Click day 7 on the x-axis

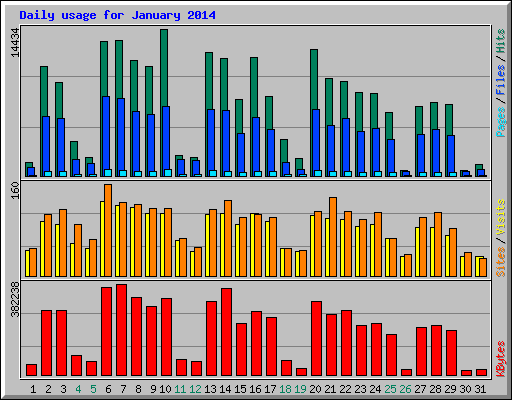123,389
